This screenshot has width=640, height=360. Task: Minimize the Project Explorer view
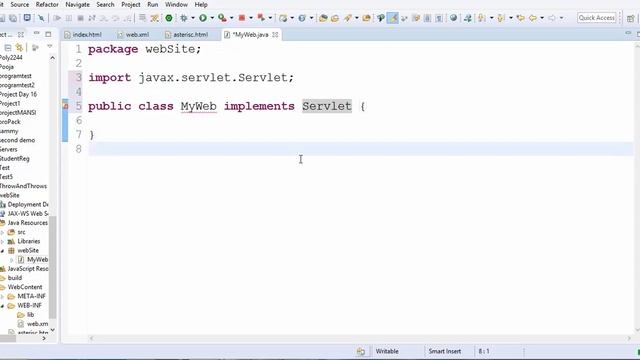click(36, 33)
